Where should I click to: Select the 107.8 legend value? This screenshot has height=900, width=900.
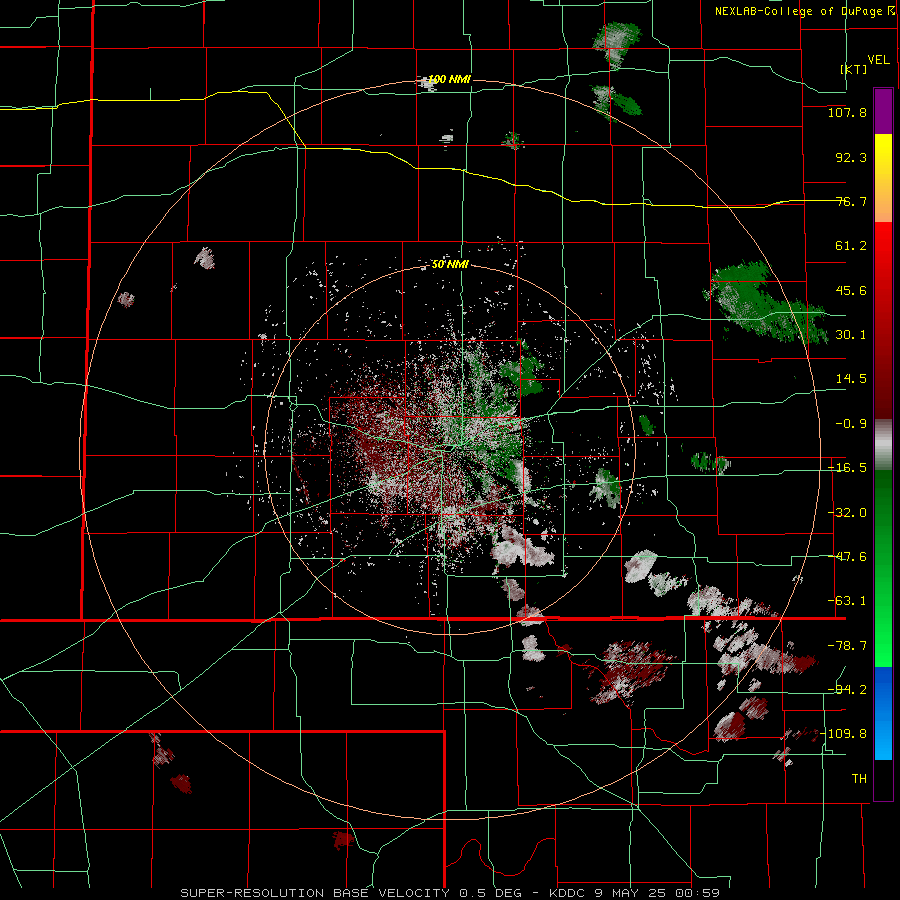(847, 112)
